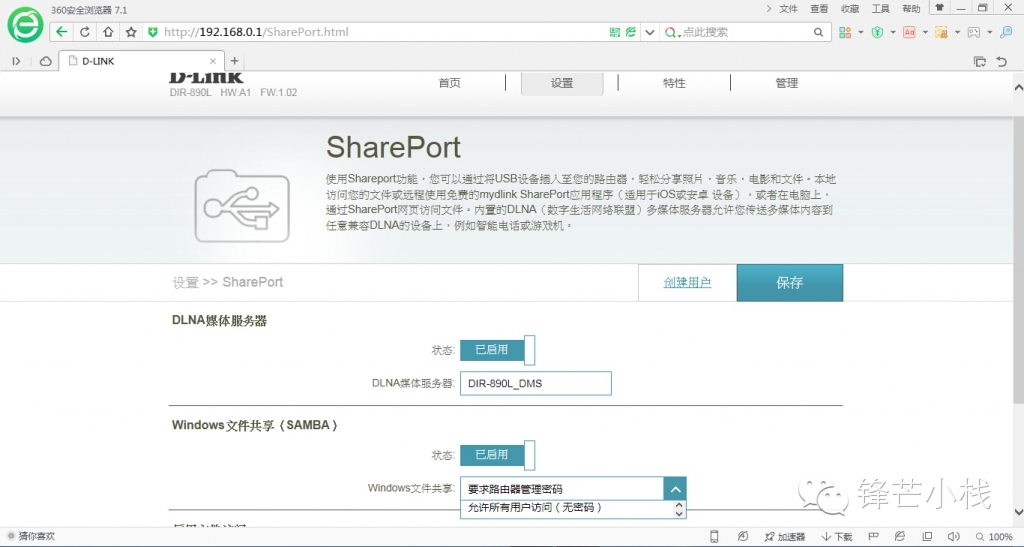
Task: Click 猜你喜欢 in the status bar
Action: (x=36, y=537)
